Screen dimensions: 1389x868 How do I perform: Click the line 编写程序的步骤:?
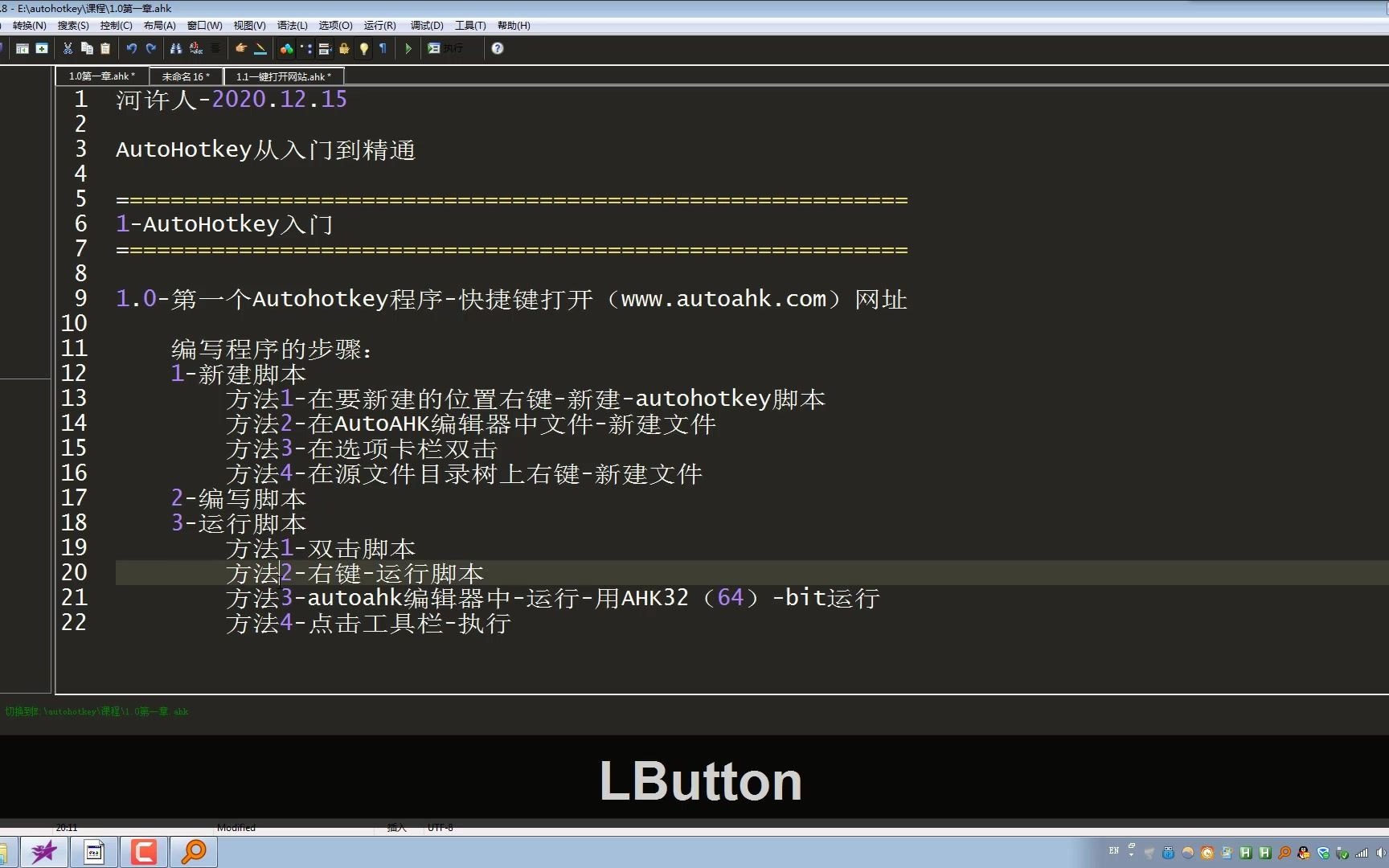pyautogui.click(x=272, y=349)
